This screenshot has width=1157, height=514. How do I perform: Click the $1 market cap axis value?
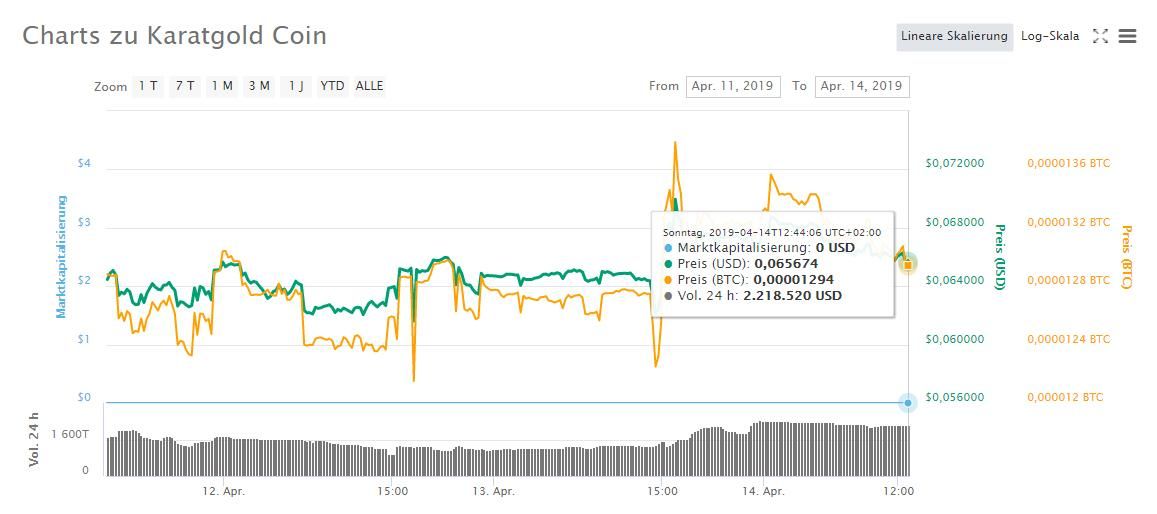pos(84,339)
